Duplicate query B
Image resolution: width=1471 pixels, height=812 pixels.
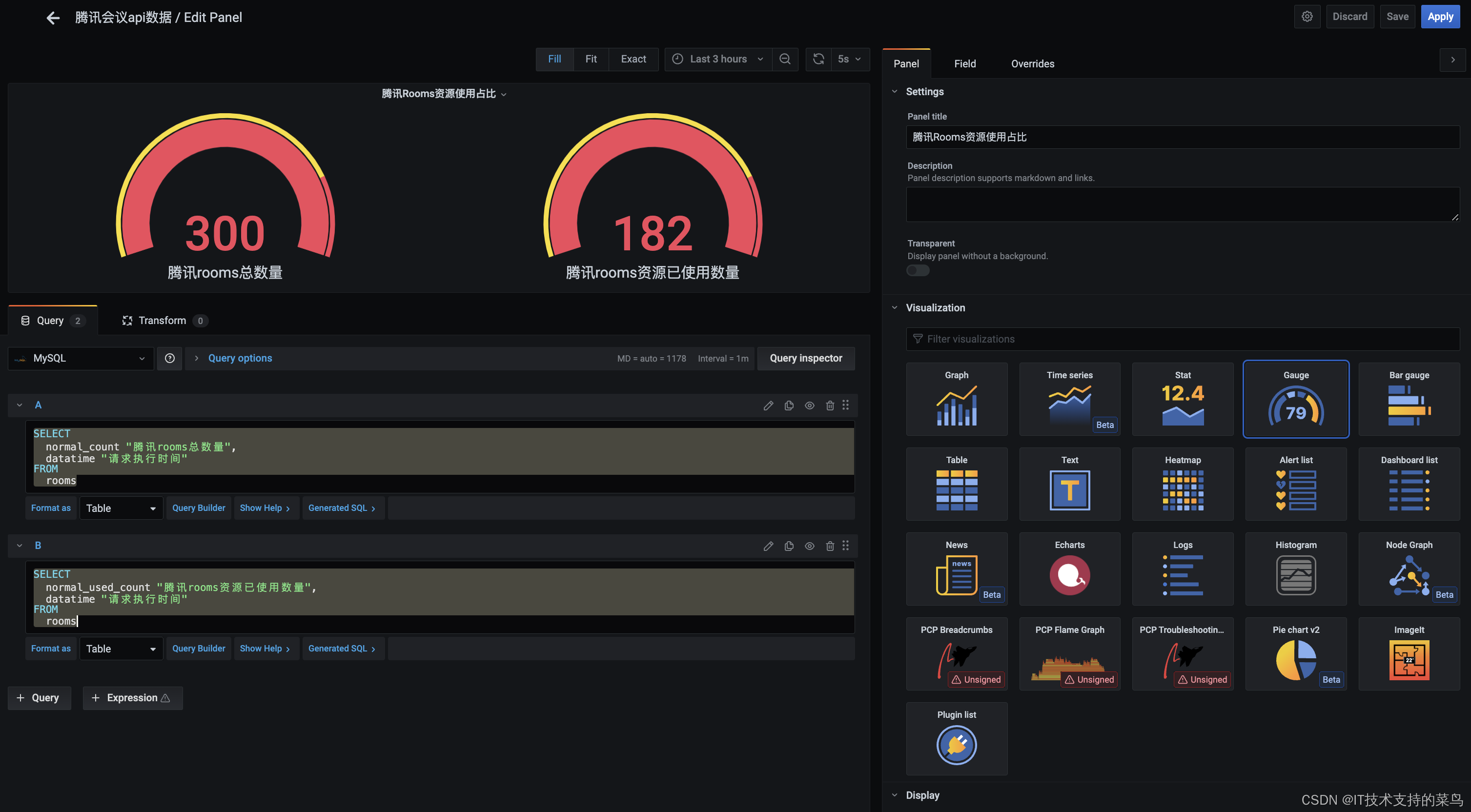coord(789,546)
